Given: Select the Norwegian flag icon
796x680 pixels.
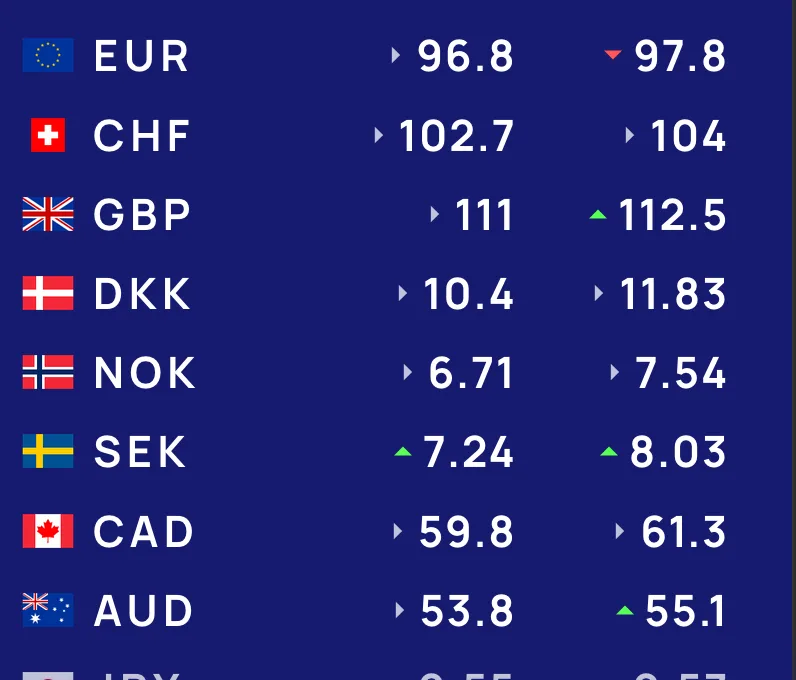Looking at the screenshot, I should point(48,372).
